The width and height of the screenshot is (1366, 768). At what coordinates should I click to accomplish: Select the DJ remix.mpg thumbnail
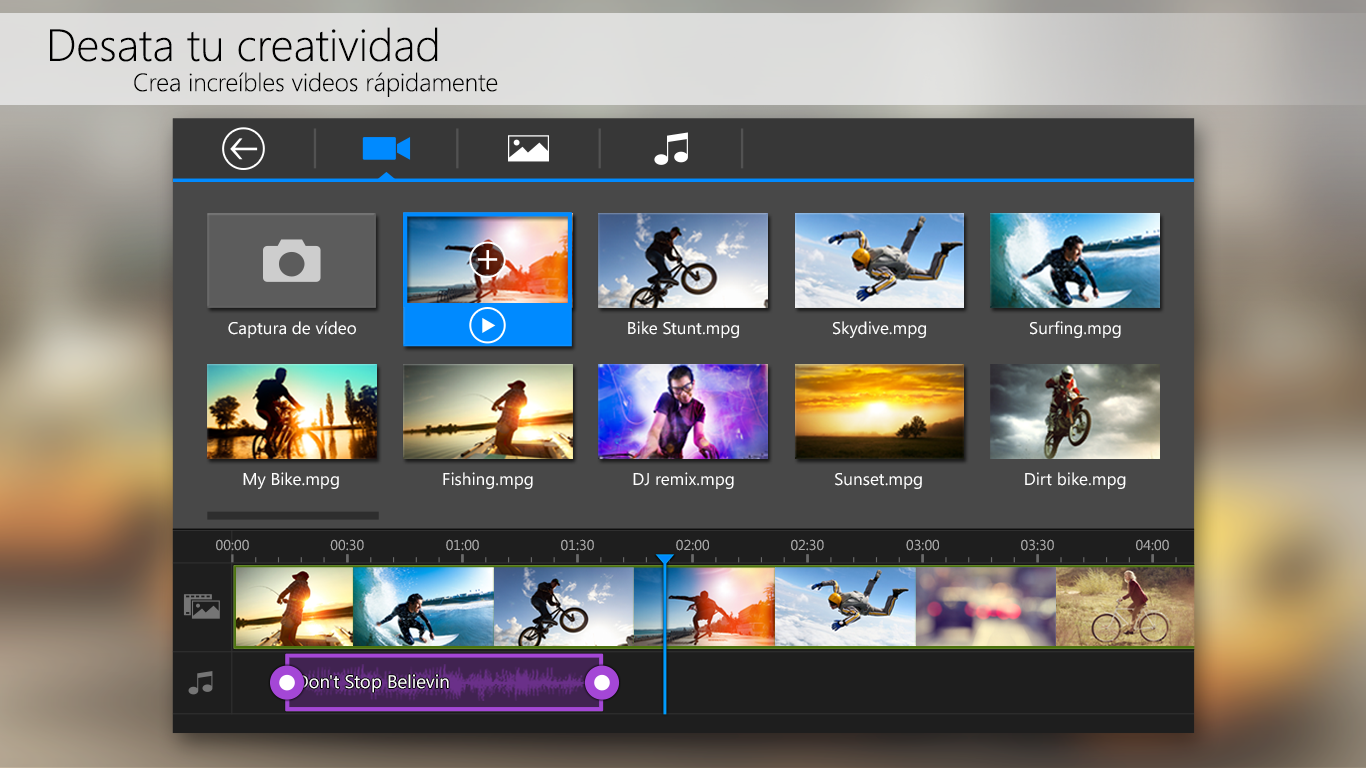point(682,411)
